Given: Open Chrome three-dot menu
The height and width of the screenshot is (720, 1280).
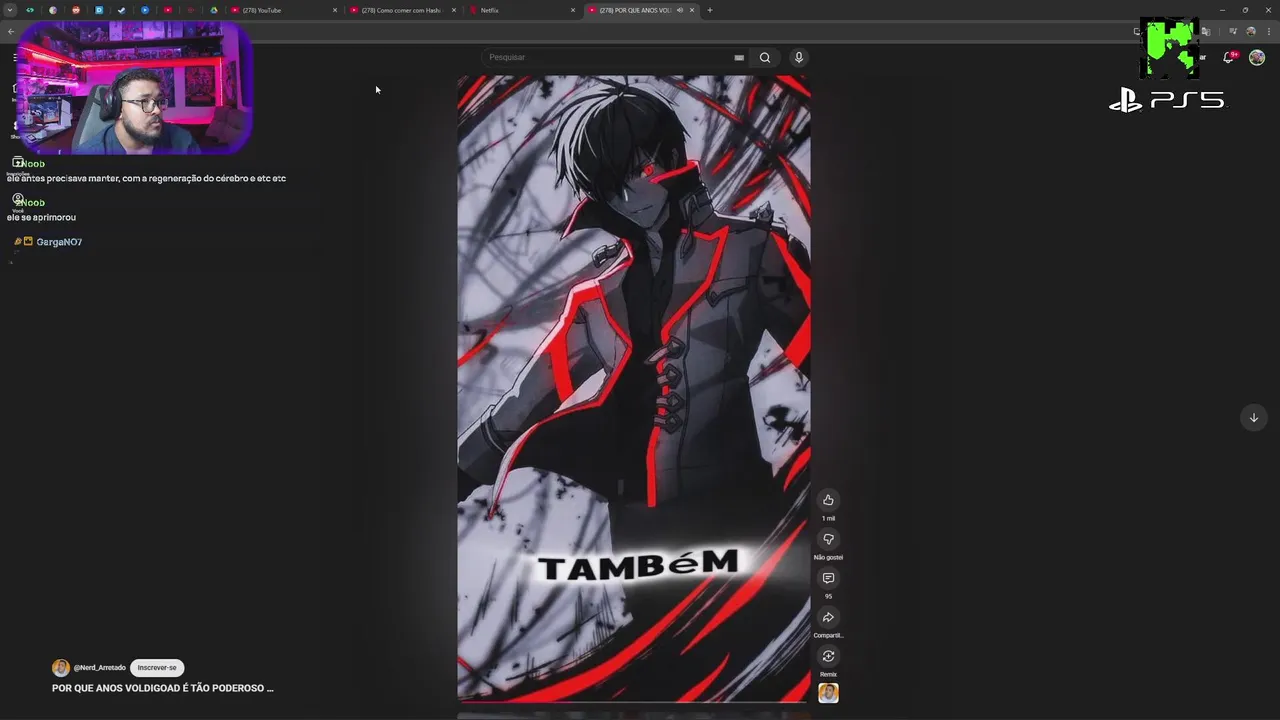Looking at the screenshot, I should tap(1268, 31).
